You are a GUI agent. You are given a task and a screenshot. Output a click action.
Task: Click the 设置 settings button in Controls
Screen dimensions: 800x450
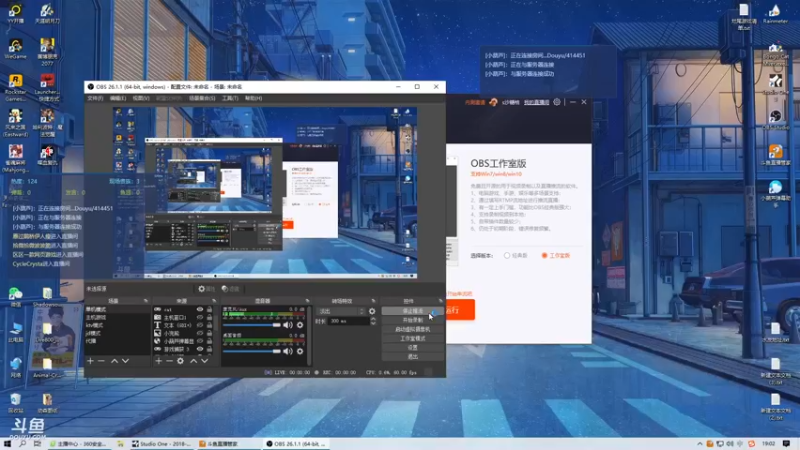pos(412,348)
